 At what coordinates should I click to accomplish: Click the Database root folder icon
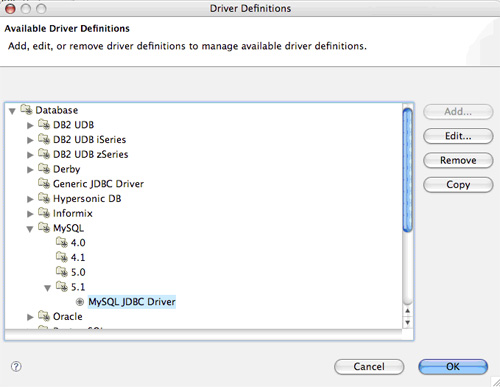point(26,110)
